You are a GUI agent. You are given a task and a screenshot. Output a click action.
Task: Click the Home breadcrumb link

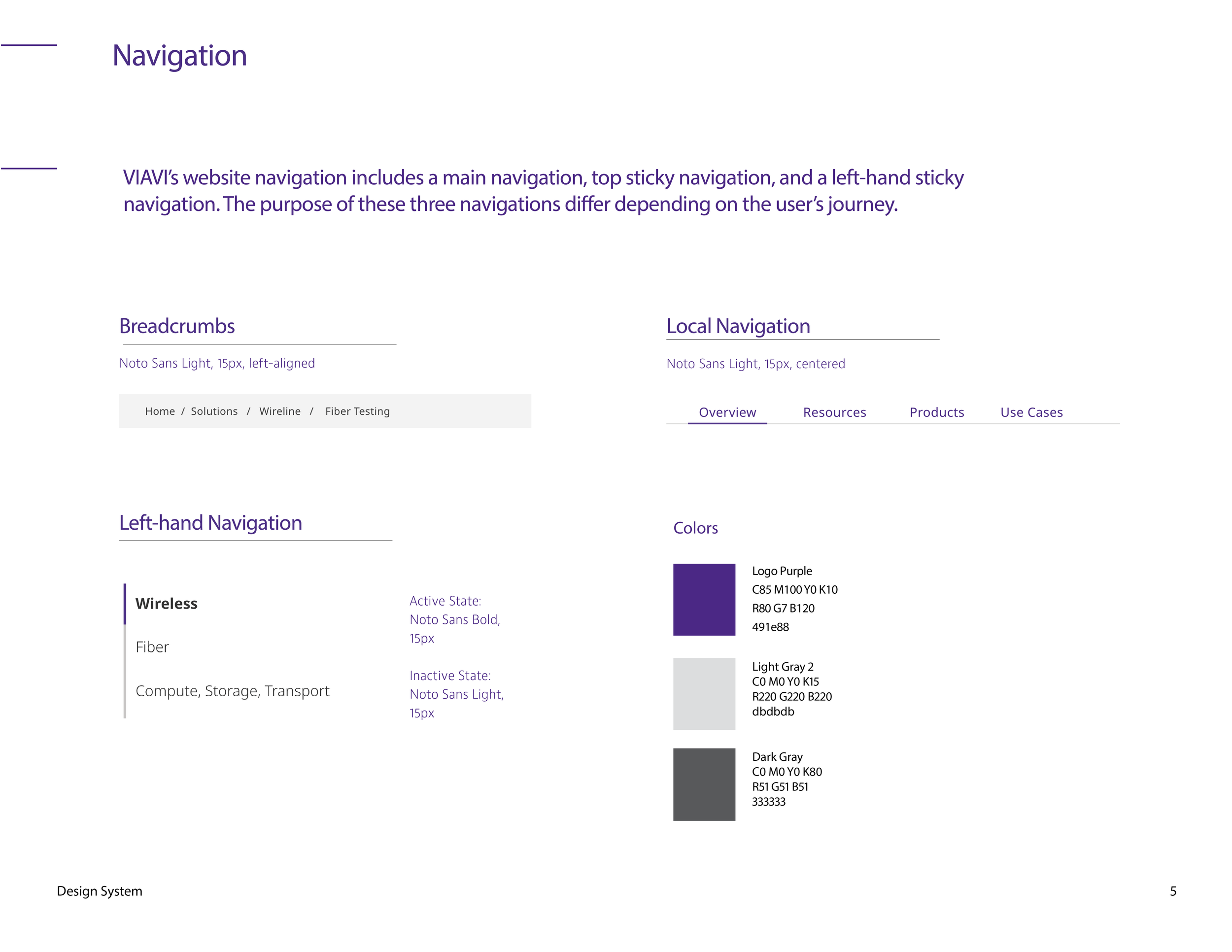pyautogui.click(x=160, y=411)
